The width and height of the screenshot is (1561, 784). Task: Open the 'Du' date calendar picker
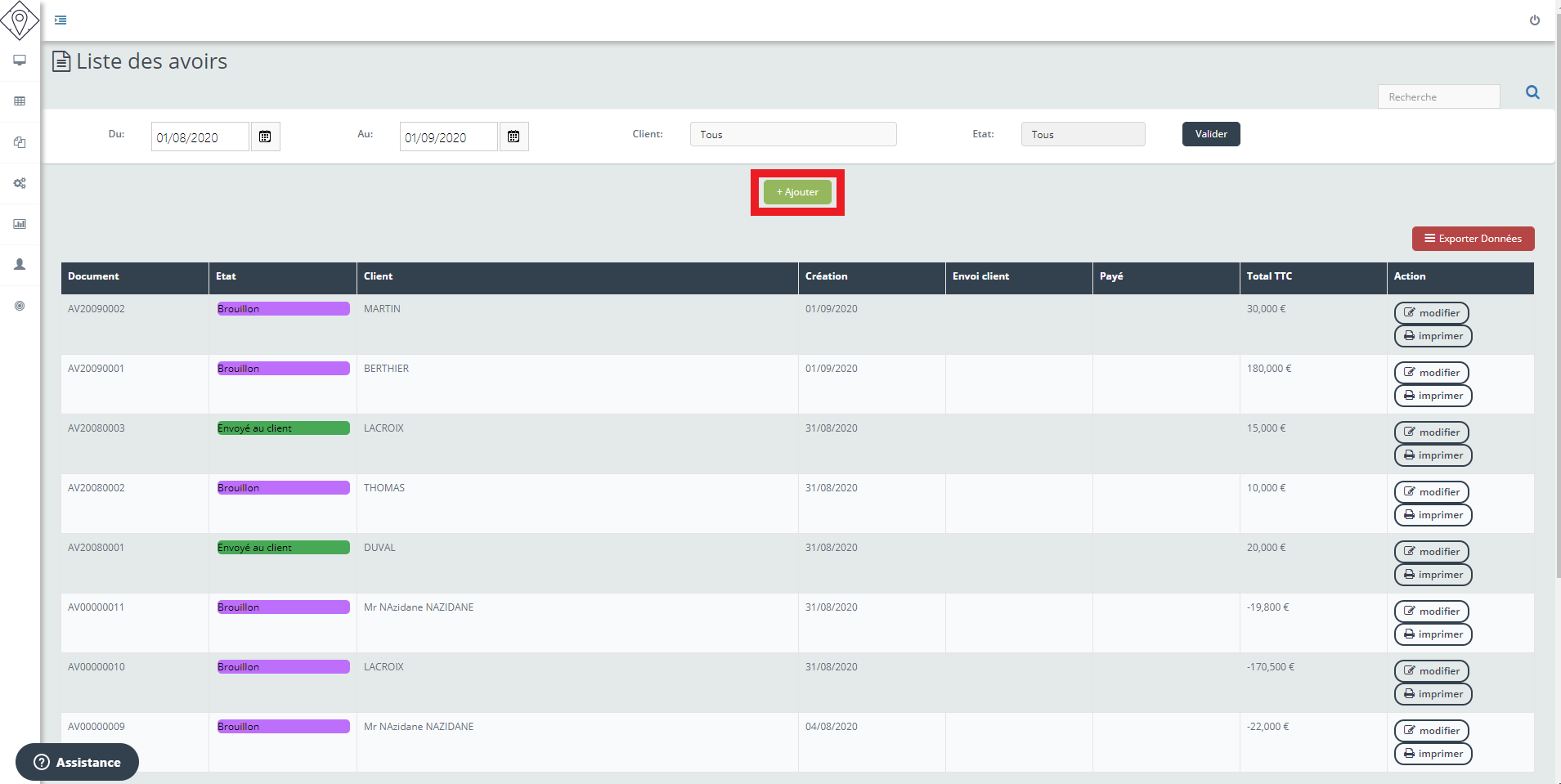point(265,137)
